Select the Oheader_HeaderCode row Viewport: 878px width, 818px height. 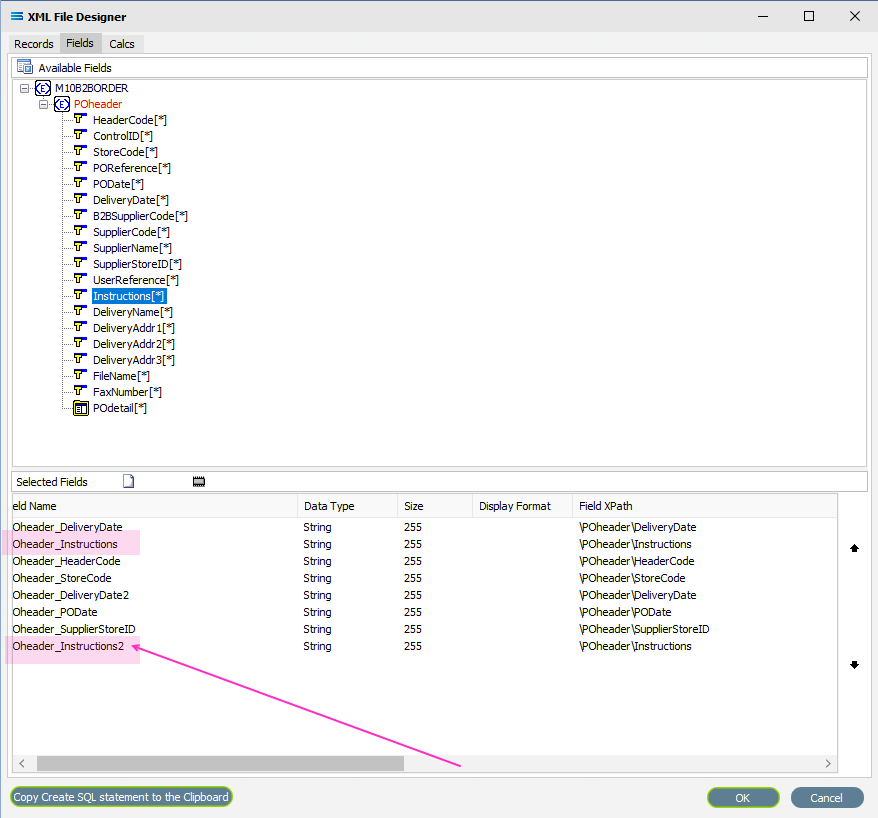coord(424,561)
